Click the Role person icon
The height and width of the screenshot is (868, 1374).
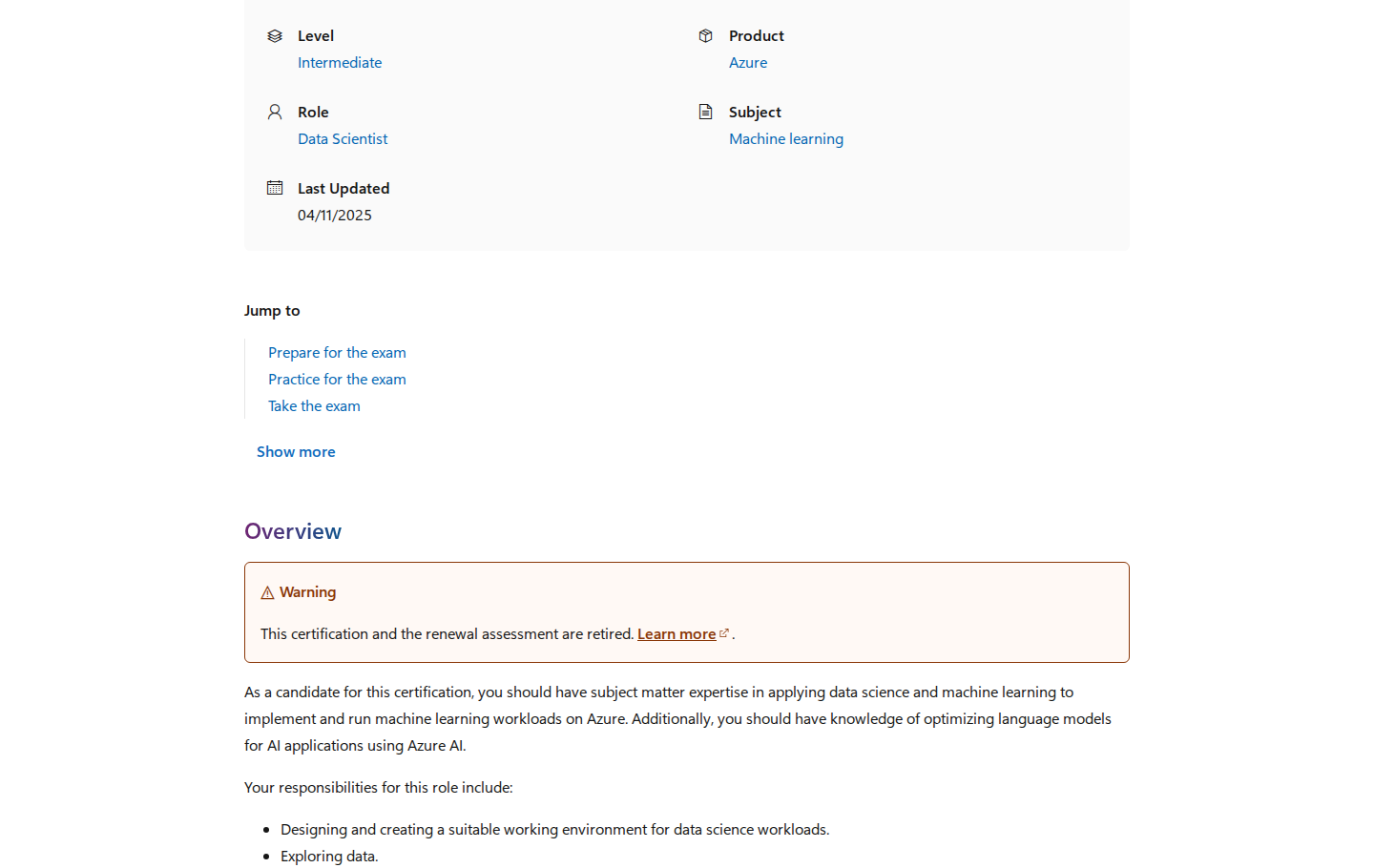coord(275,112)
